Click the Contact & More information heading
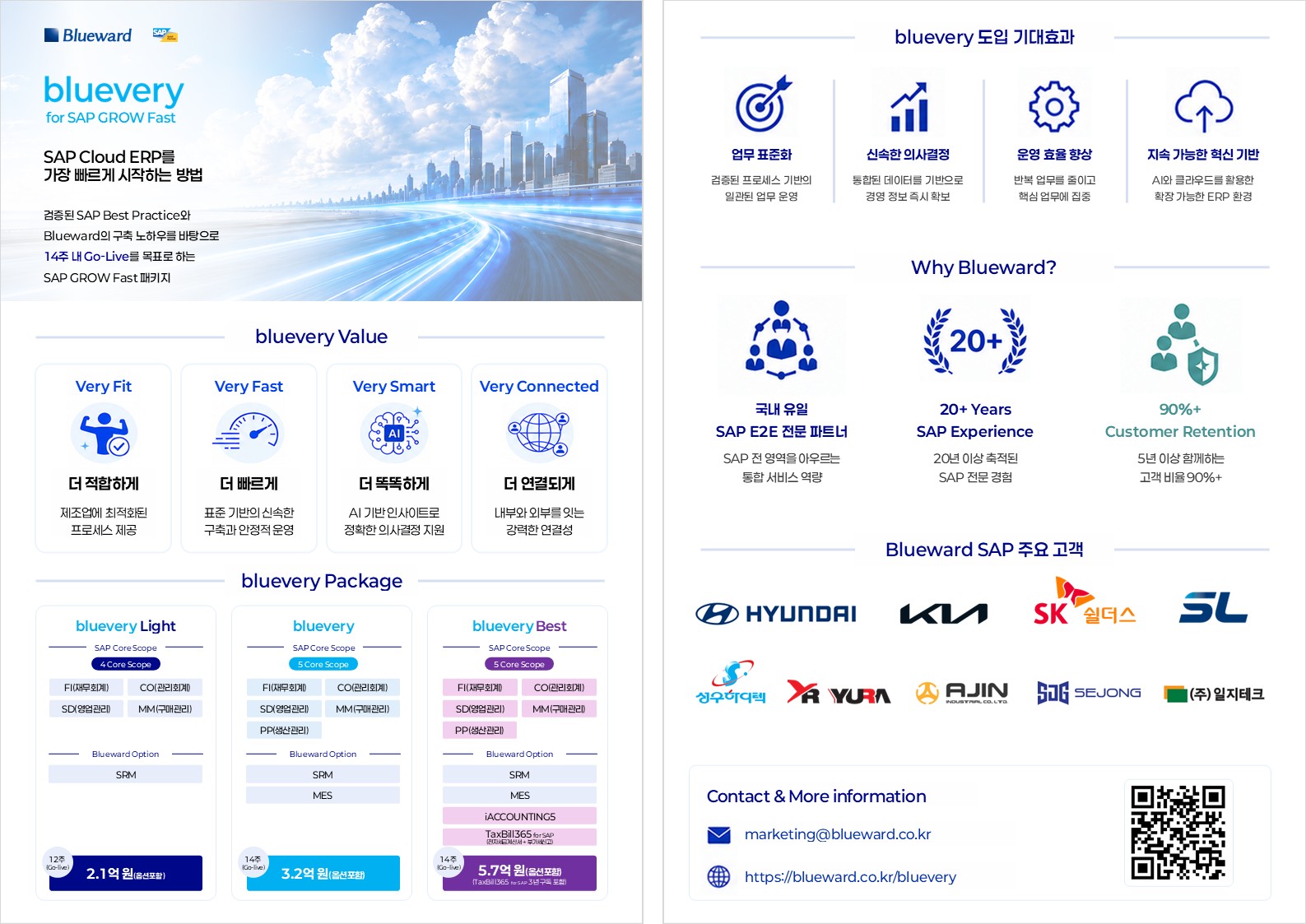Screen dimensions: 1306x924 pos(816,796)
